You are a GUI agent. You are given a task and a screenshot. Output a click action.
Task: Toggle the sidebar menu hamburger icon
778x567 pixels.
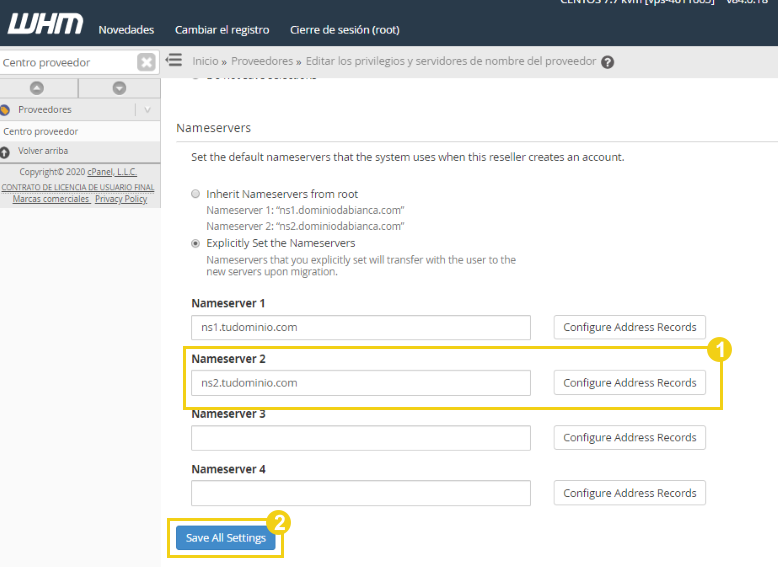pos(174,61)
